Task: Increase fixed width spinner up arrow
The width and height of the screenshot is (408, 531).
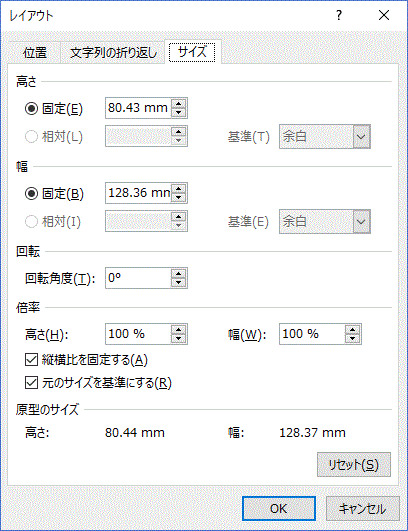Action: click(179, 189)
